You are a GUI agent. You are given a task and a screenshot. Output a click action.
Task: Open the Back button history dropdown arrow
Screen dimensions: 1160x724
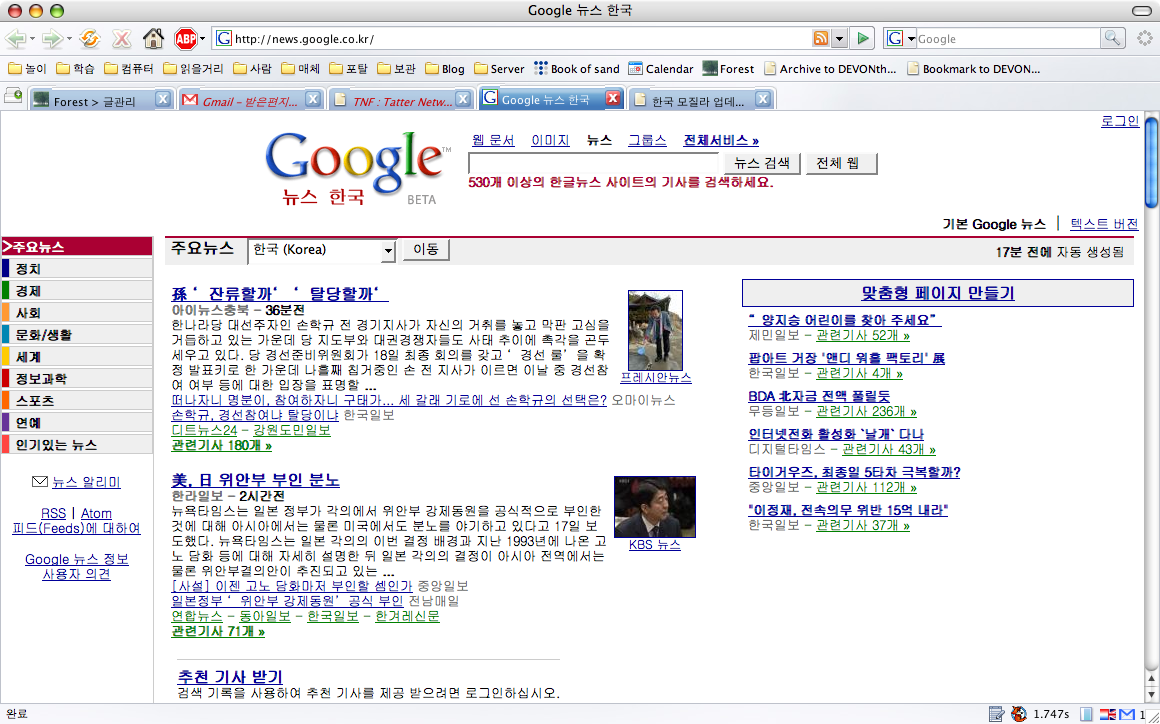click(x=33, y=38)
